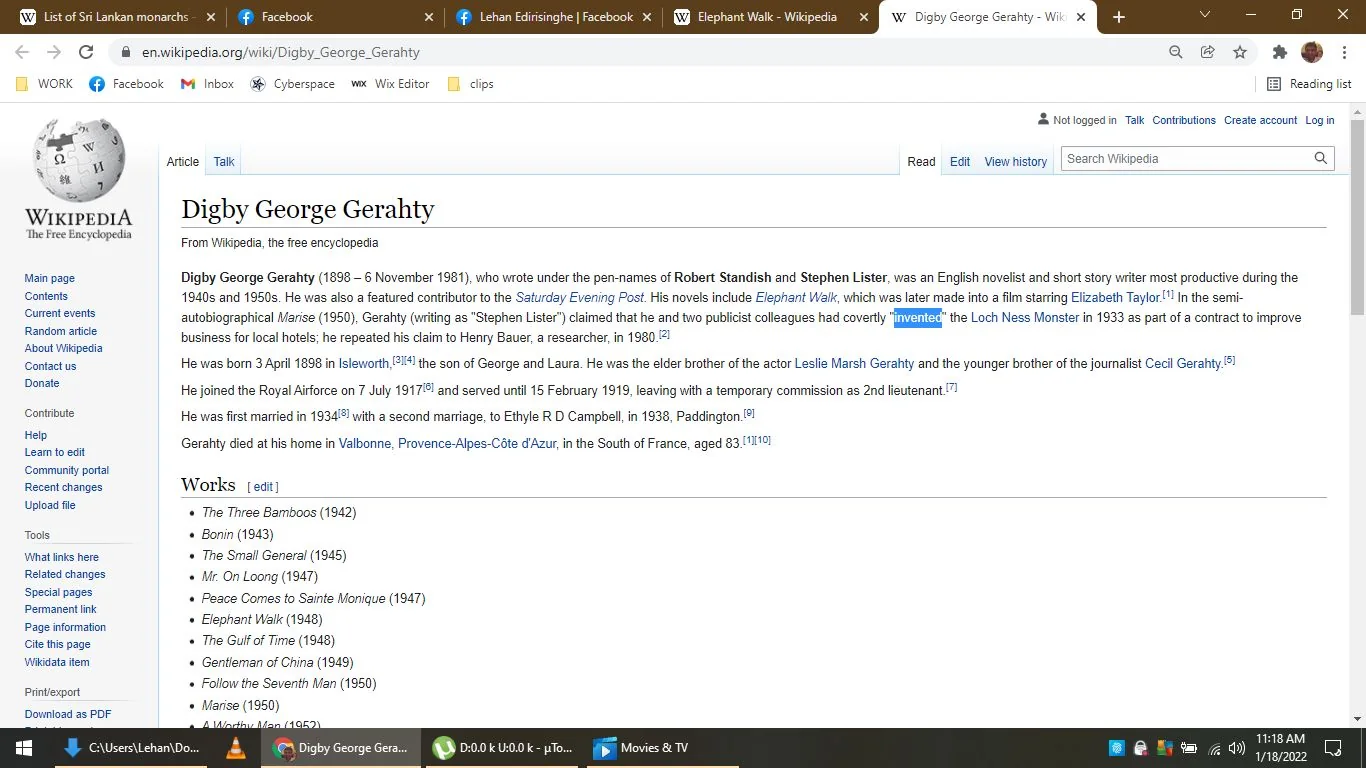Image resolution: width=1366 pixels, height=768 pixels.
Task: Open the notification center icon
Action: [x=1333, y=748]
